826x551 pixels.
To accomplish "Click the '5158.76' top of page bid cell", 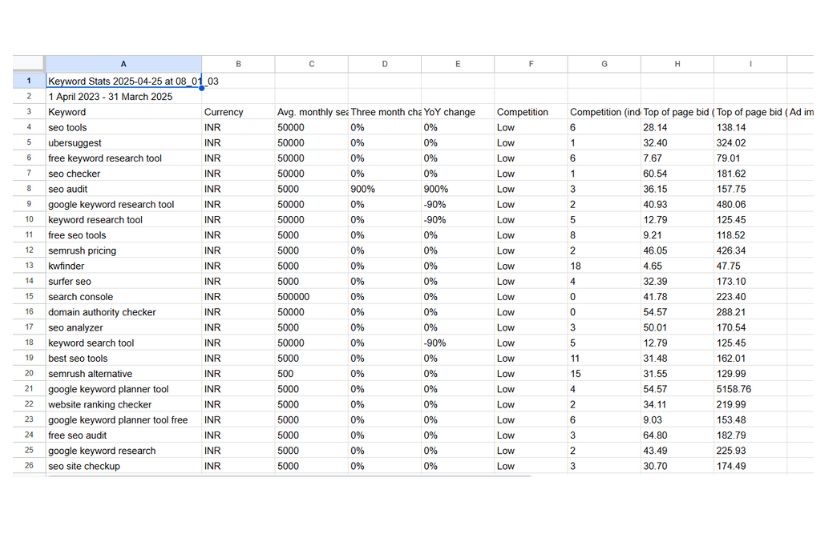I will tap(751, 389).
